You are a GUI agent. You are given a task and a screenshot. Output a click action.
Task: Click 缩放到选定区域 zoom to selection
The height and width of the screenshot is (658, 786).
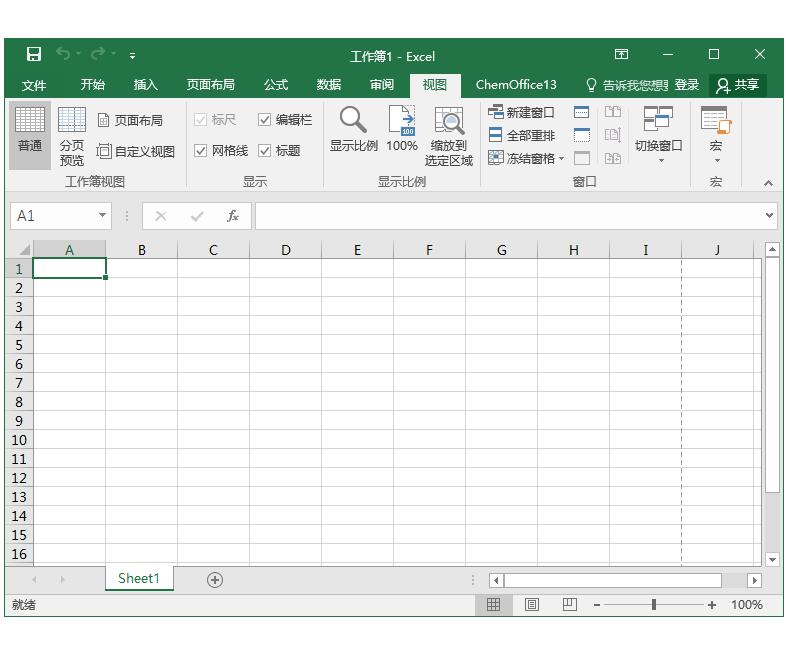click(x=449, y=136)
